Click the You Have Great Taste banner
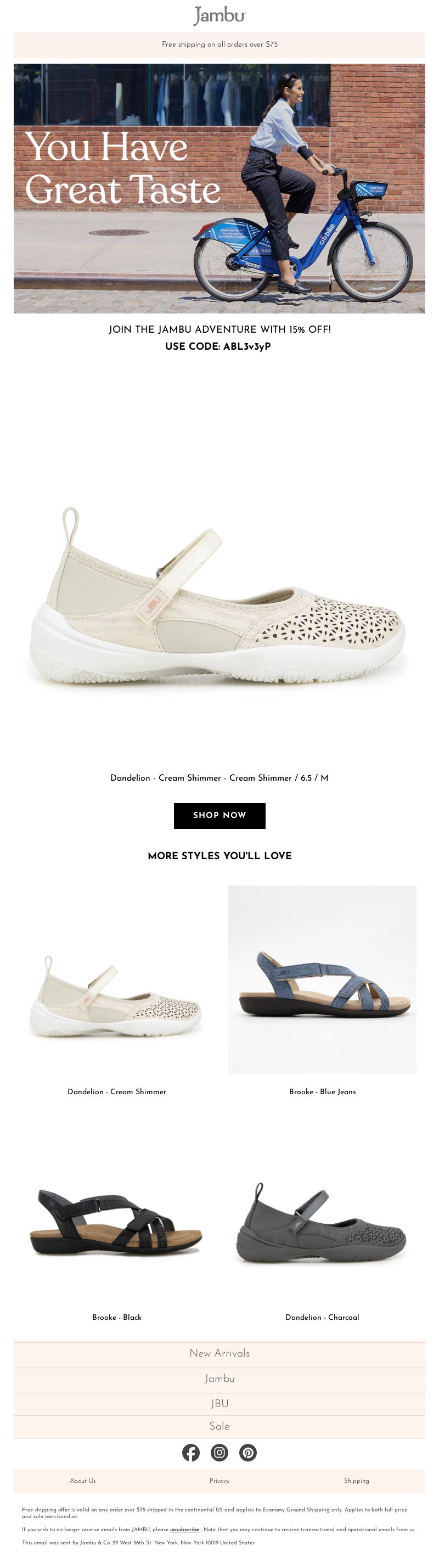This screenshot has height=1568, width=439. [x=219, y=188]
